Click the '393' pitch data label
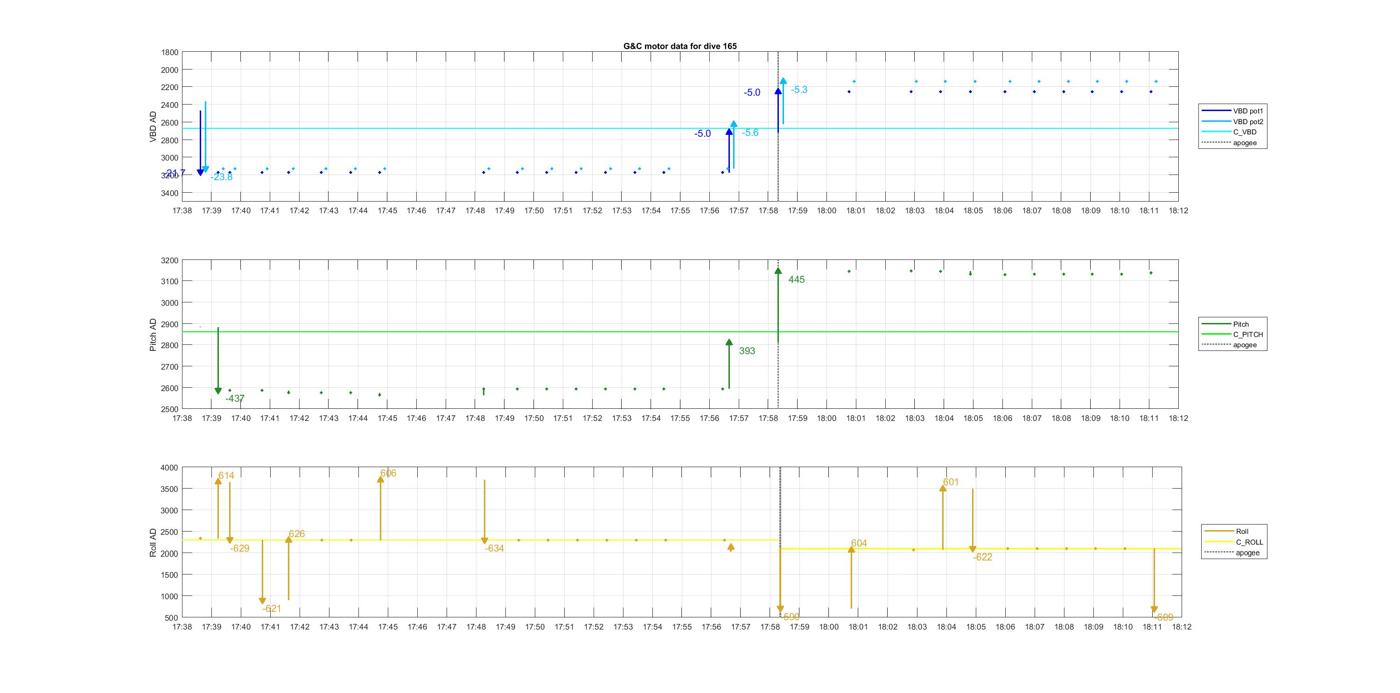 coord(747,351)
